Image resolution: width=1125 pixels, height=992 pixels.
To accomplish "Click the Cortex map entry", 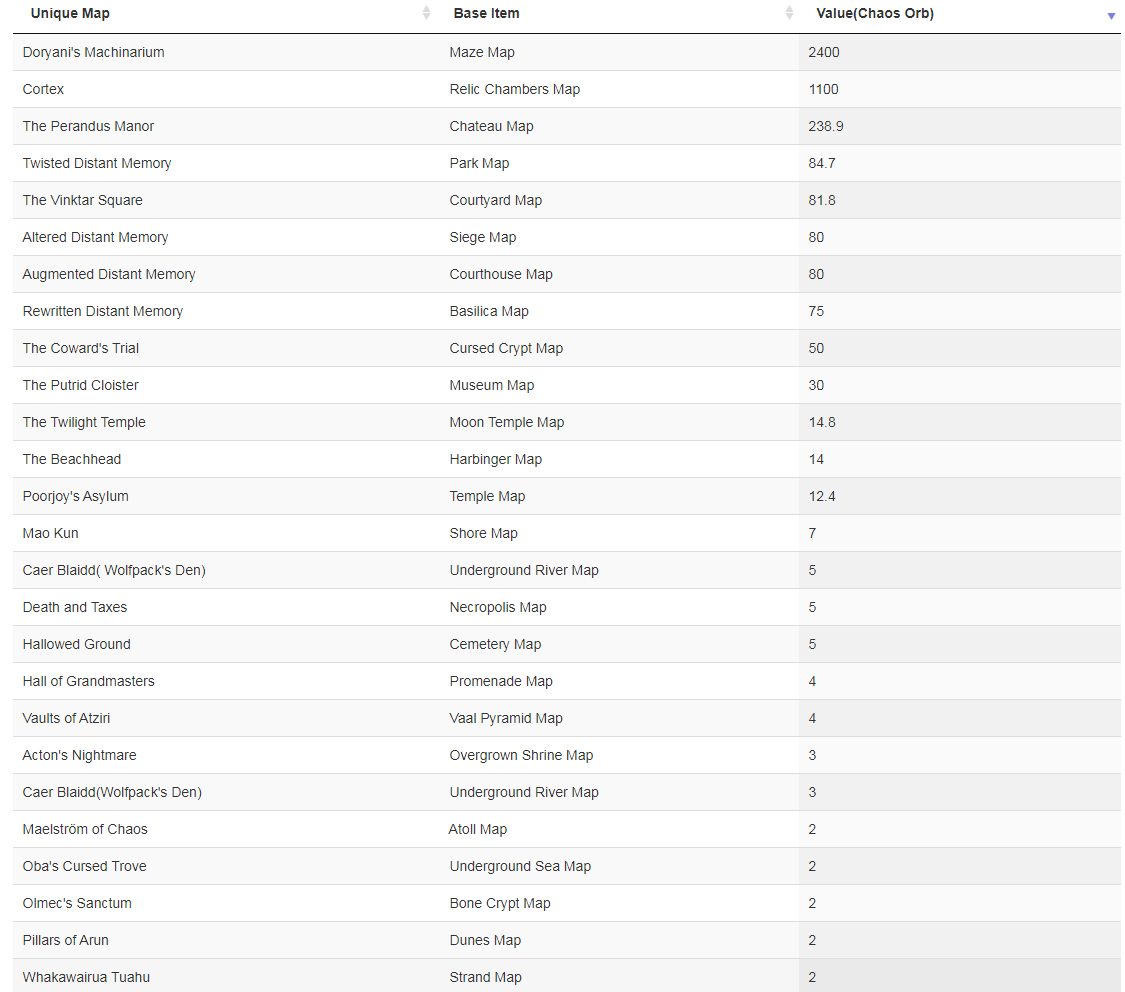I will coord(43,89).
